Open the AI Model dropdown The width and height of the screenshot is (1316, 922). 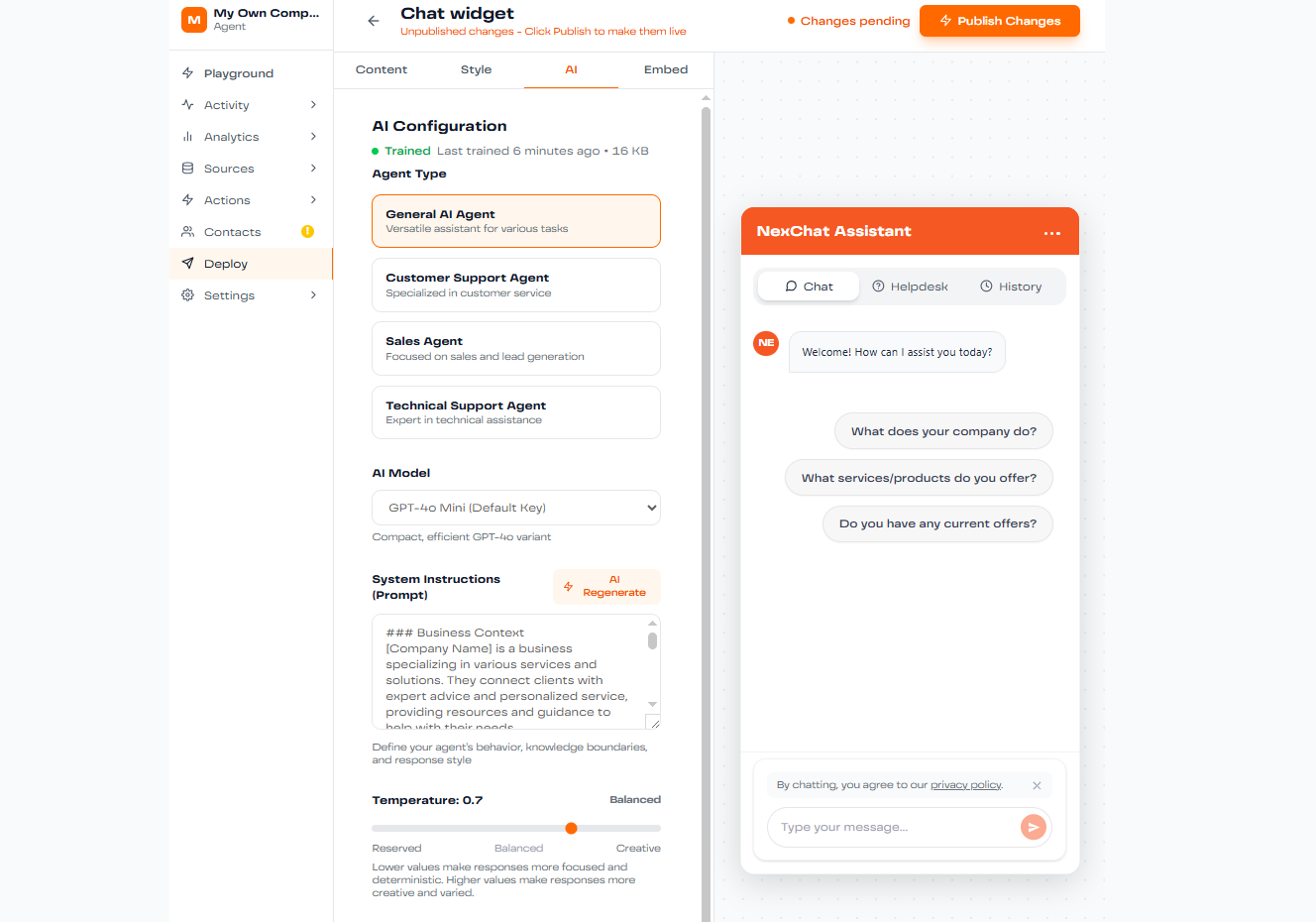pyautogui.click(x=515, y=508)
